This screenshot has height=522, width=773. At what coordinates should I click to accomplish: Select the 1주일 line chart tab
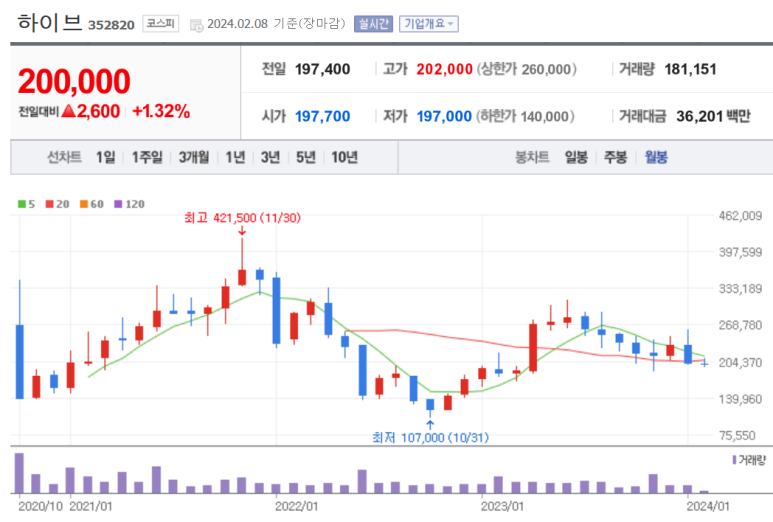147,157
